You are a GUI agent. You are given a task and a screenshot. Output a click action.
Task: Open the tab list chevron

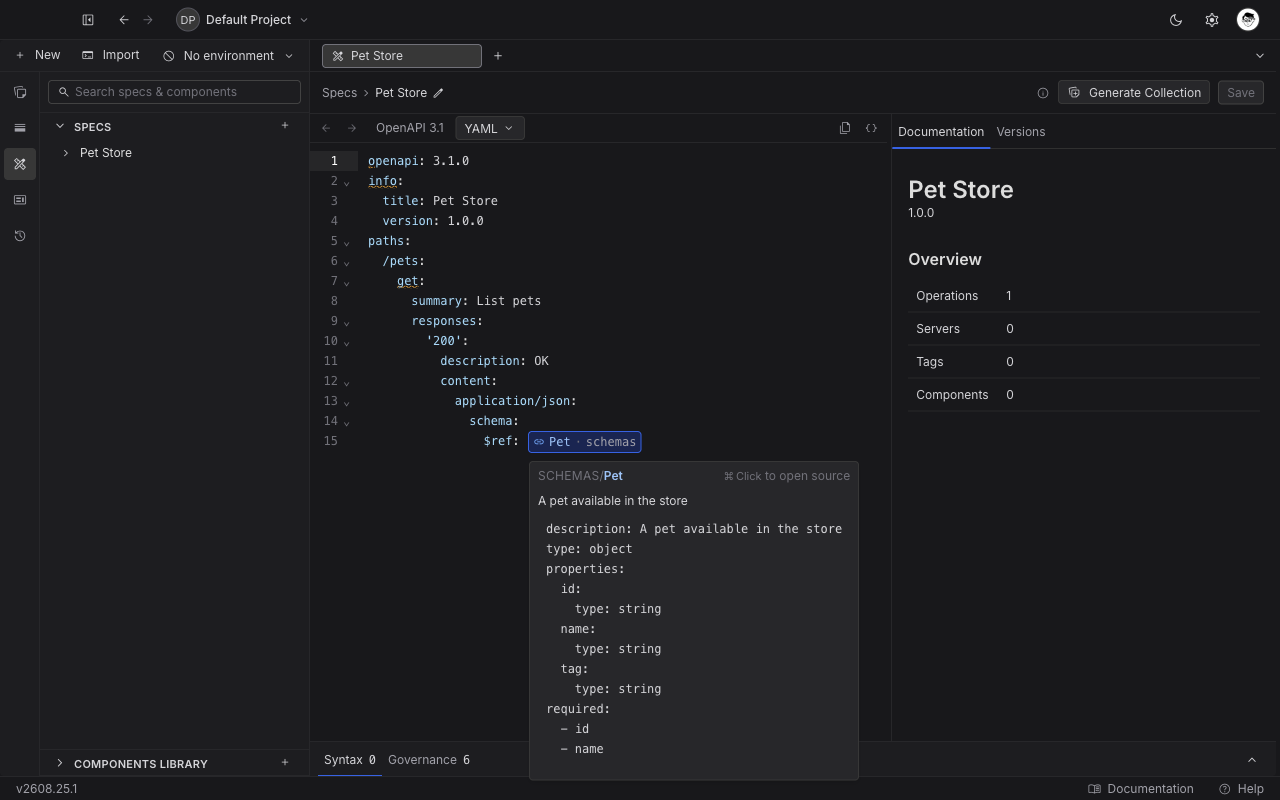click(x=1259, y=56)
